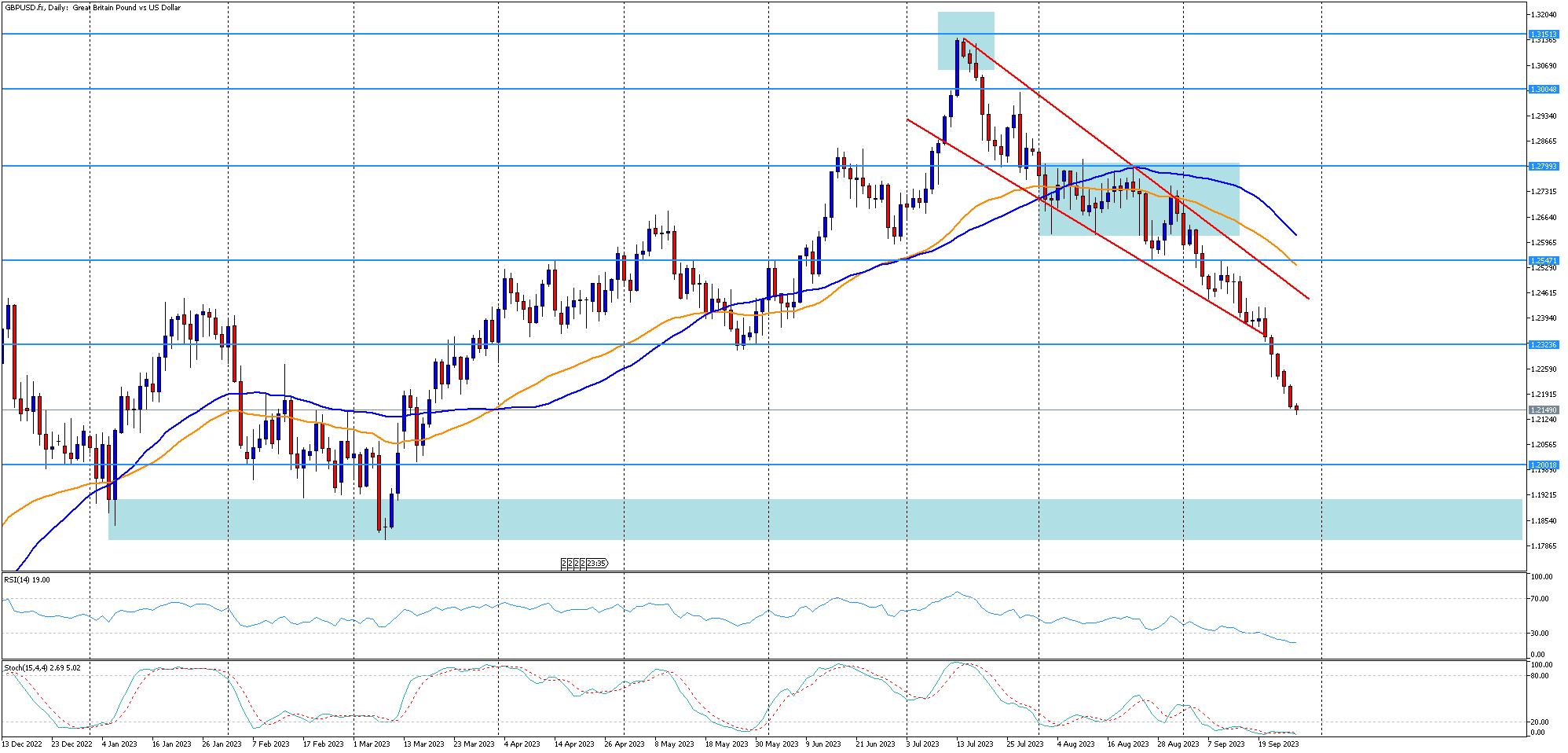Click the 1.32040 price scale value
1568x753 pixels.
tap(1544, 15)
